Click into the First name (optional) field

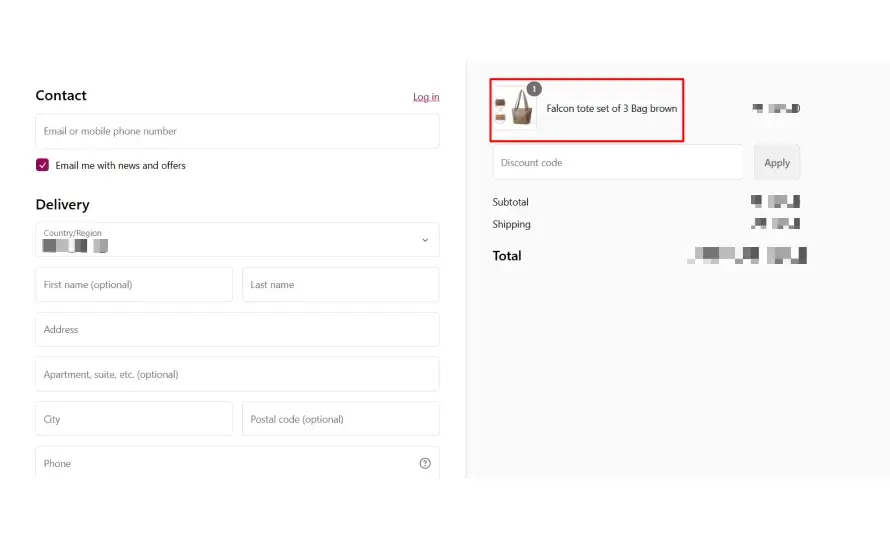(x=134, y=284)
